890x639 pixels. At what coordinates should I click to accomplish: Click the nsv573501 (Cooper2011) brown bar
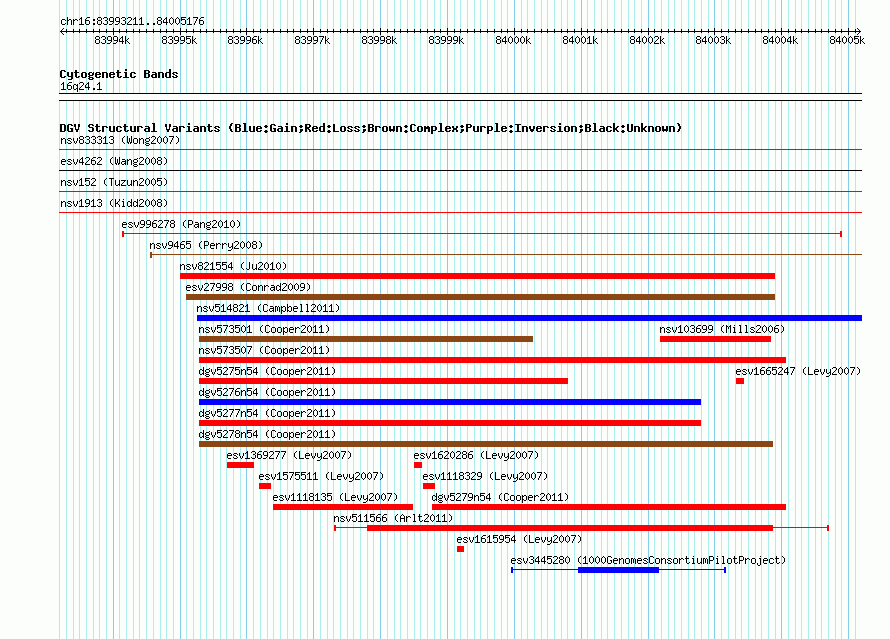coord(366,339)
